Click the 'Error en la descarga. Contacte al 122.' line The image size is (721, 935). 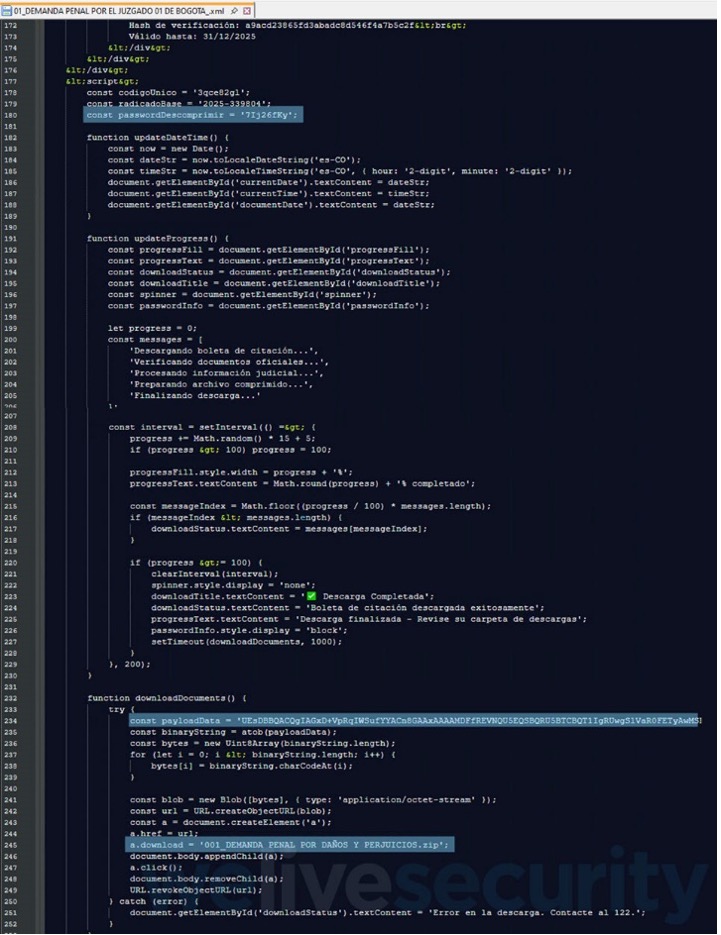pyautogui.click(x=387, y=913)
